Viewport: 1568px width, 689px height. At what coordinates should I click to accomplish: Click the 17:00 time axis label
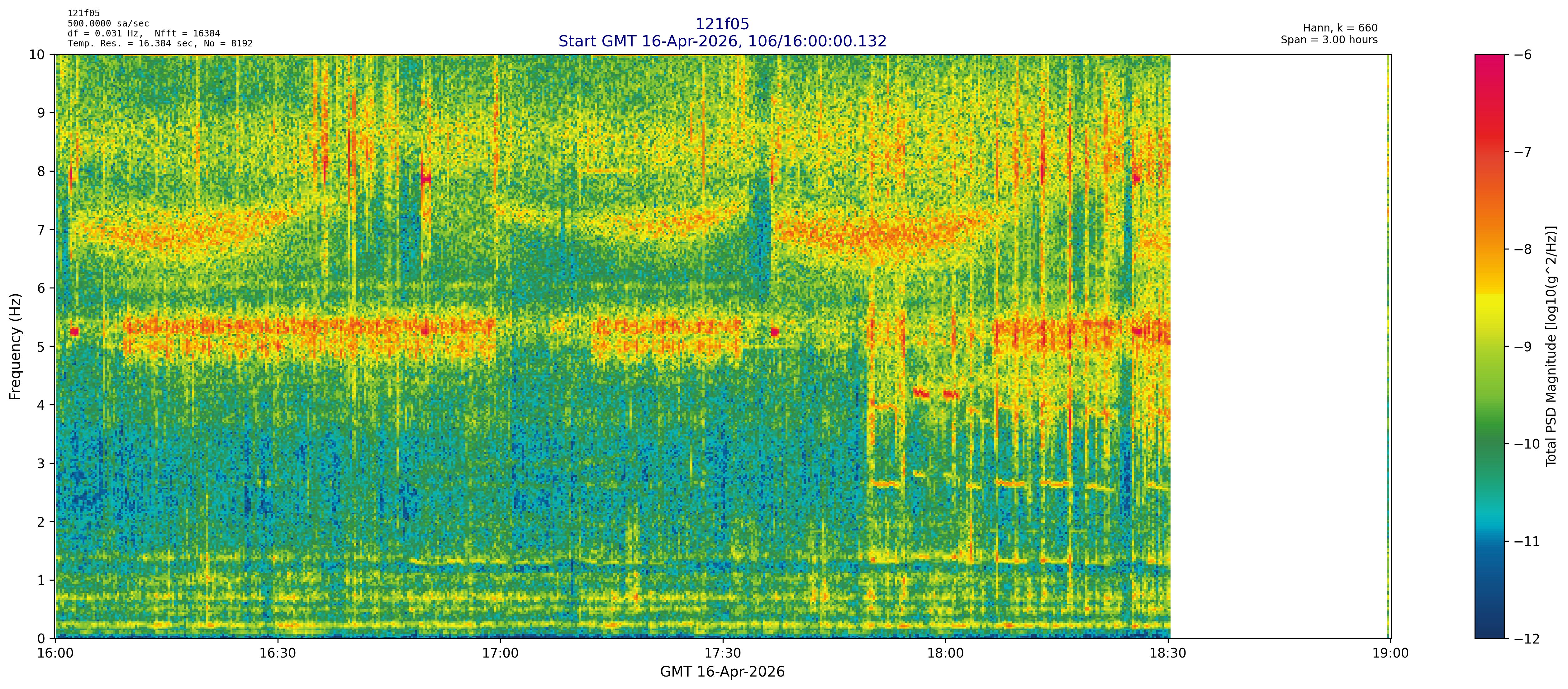(500, 653)
